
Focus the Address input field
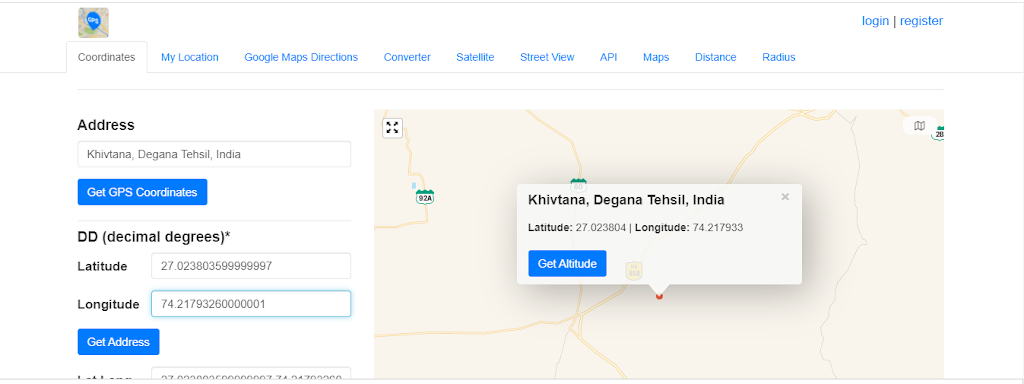click(214, 154)
